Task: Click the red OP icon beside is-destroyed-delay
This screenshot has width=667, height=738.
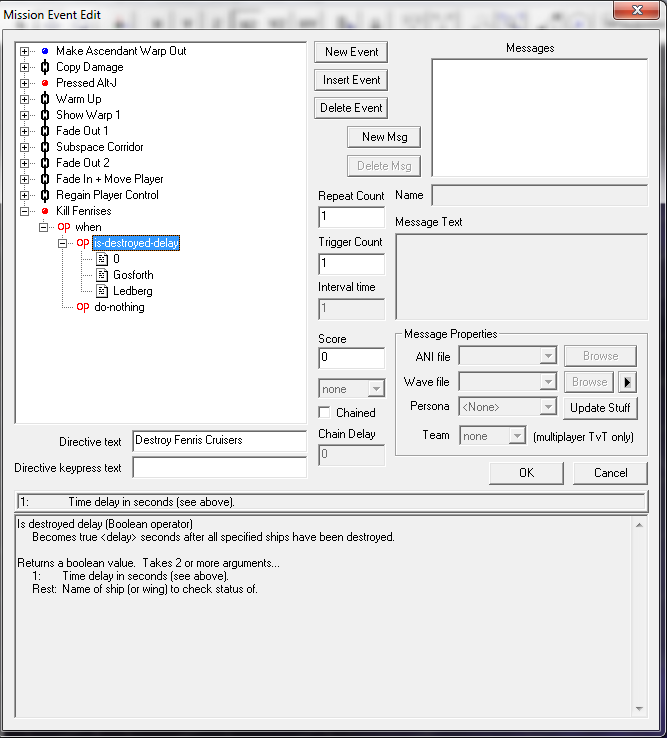Action: pyautogui.click(x=83, y=243)
